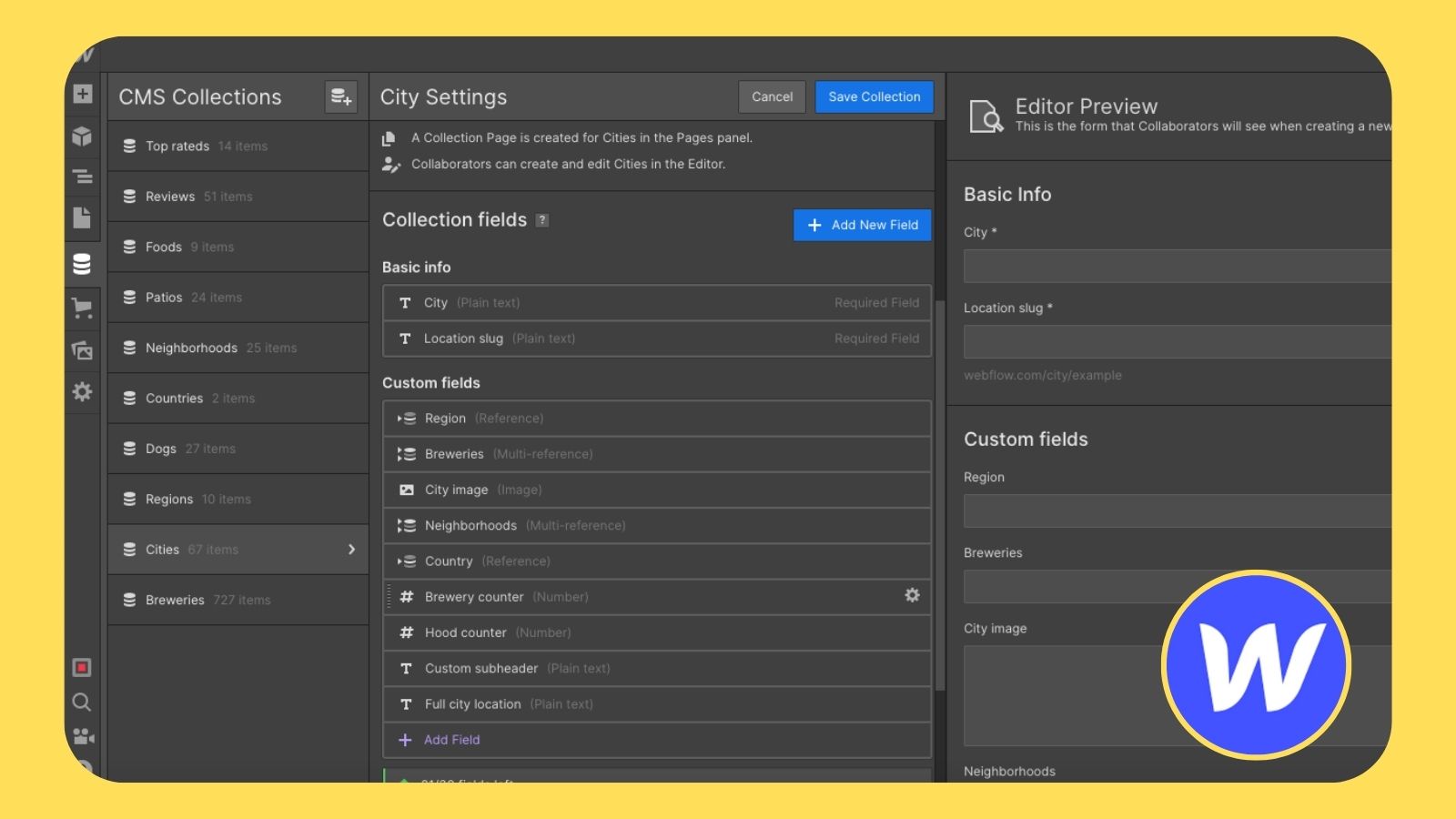The width and height of the screenshot is (1456, 819).
Task: Open the Pages panel icon
Action: 82,217
